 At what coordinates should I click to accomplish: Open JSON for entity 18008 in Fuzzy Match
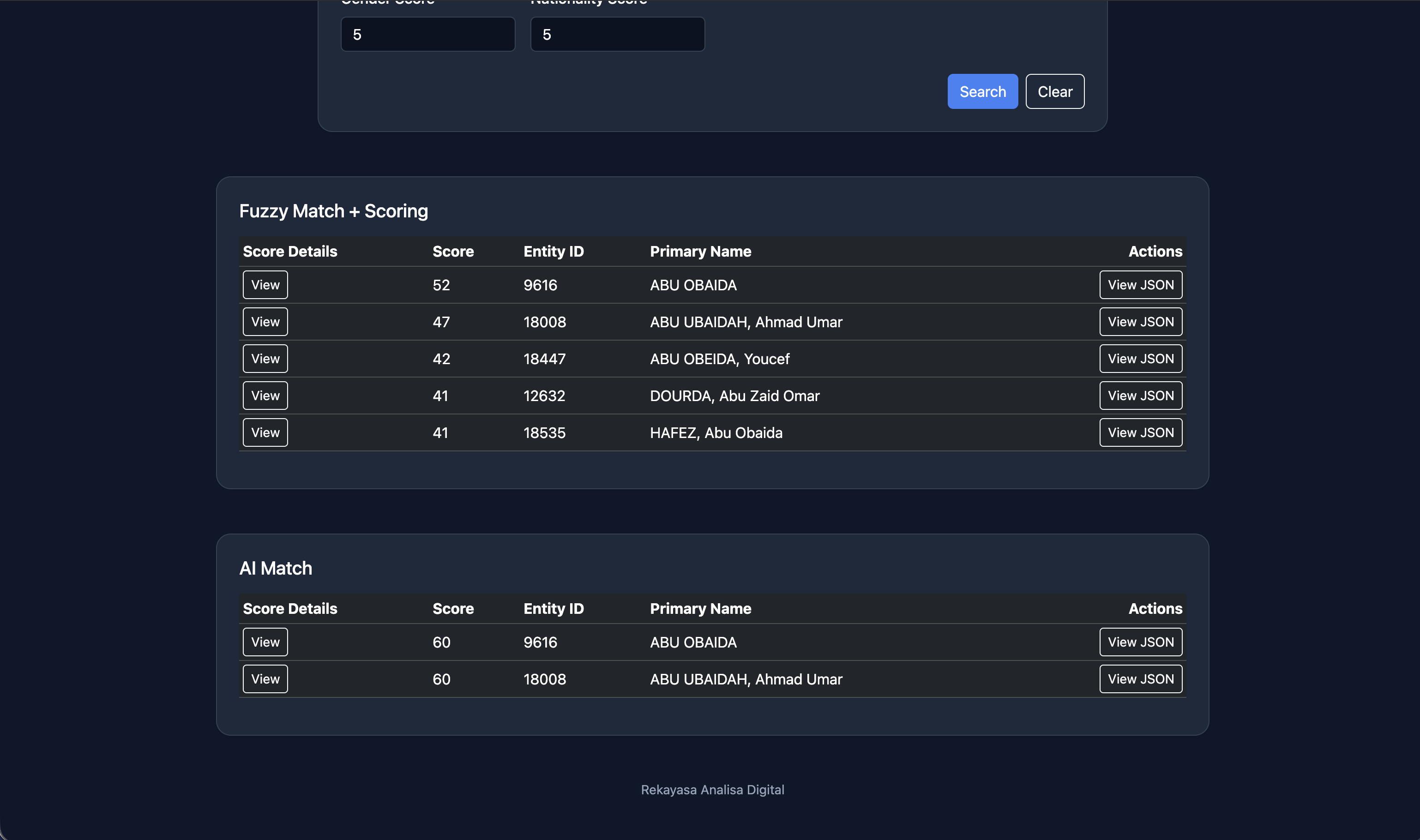(1141, 322)
